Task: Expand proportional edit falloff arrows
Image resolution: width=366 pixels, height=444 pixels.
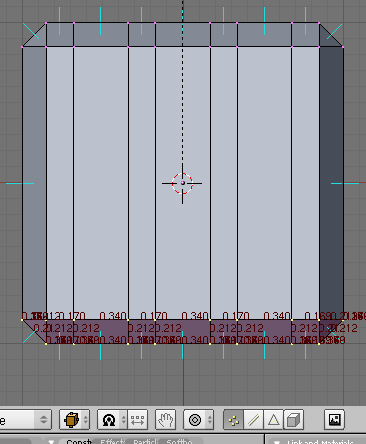Action: (210, 419)
